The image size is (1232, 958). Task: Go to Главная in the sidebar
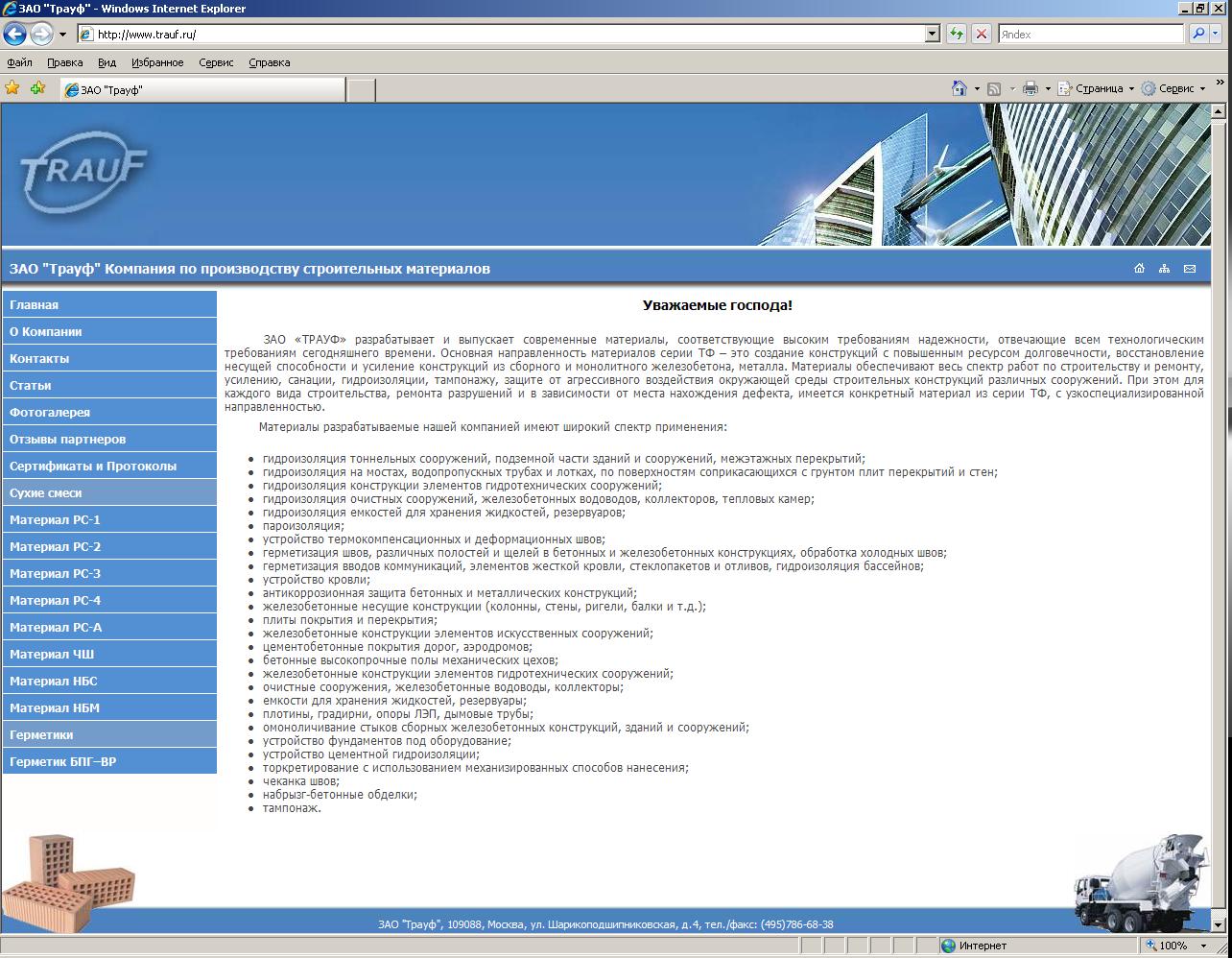[x=109, y=304]
